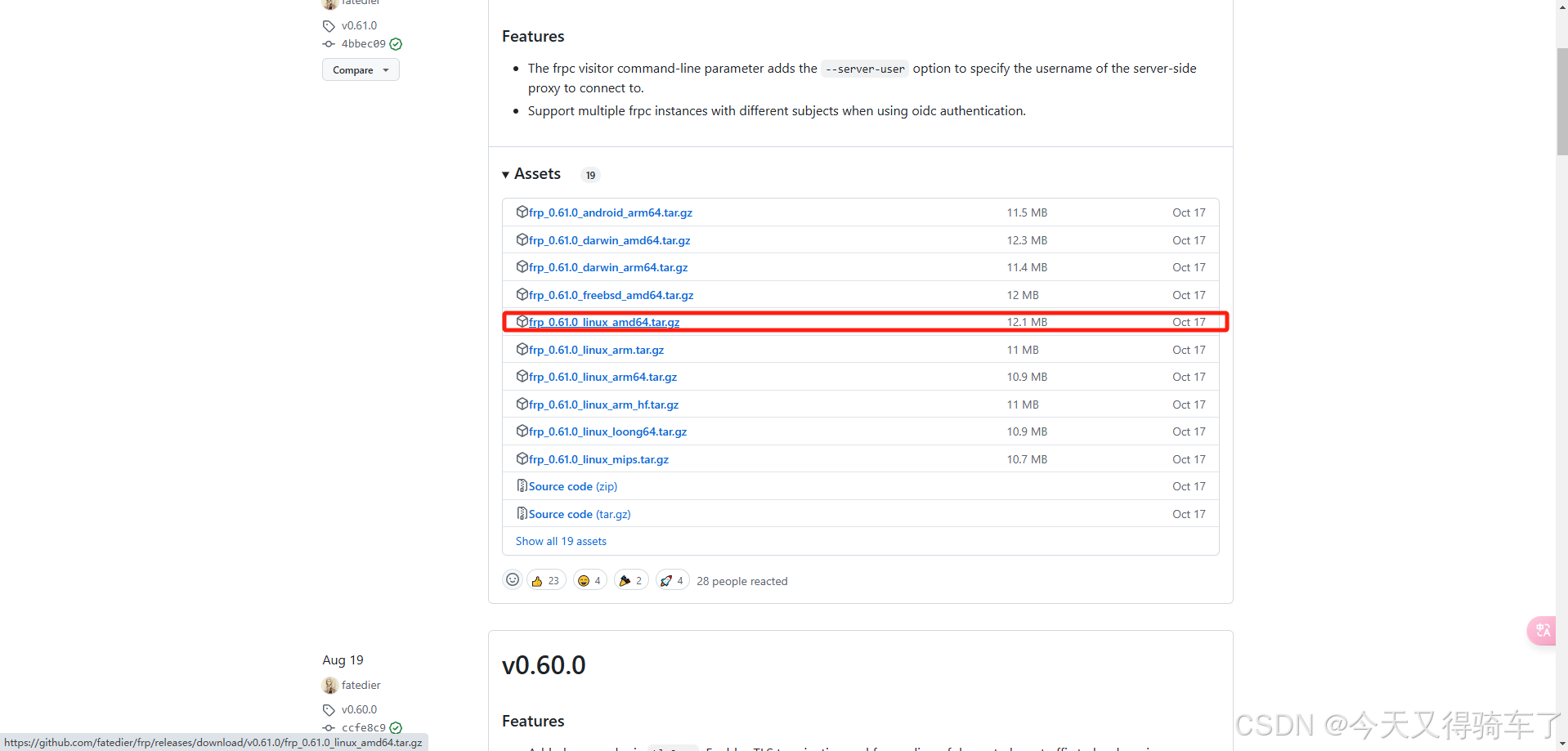The image size is (1568, 751).
Task: Download frp_0.61.0_darwin_amd64.tar.gz
Action: (609, 240)
